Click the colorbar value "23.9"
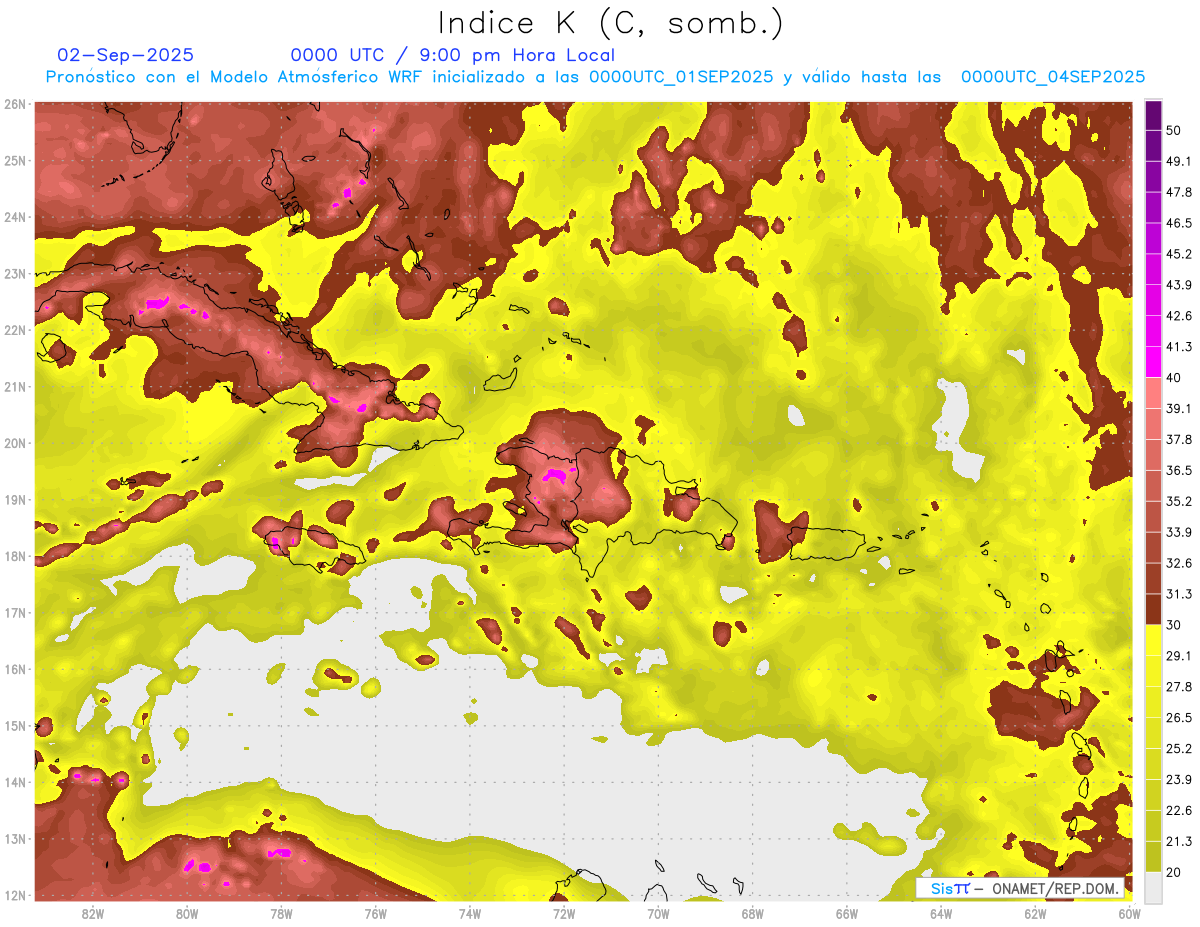The width and height of the screenshot is (1200, 927). 1177,780
